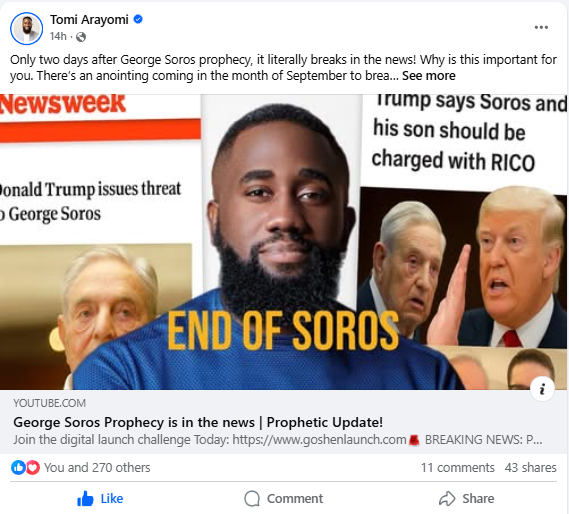This screenshot has width=569, height=514.
Task: Click the link info 'i' icon
Action: [x=542, y=389]
